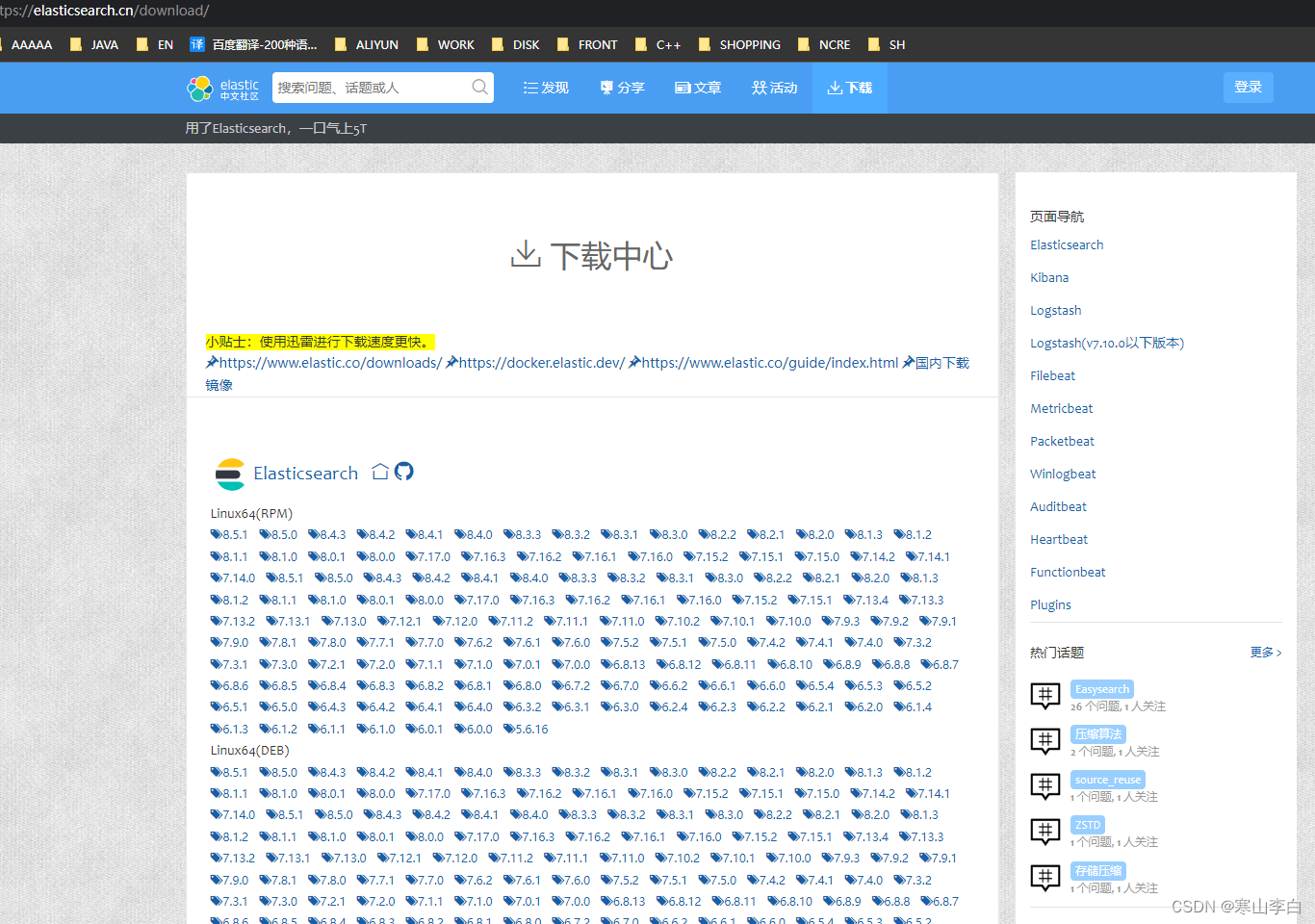This screenshot has height=924, width=1315.
Task: Open the ALIYUN bookmark folder
Action: point(367,44)
